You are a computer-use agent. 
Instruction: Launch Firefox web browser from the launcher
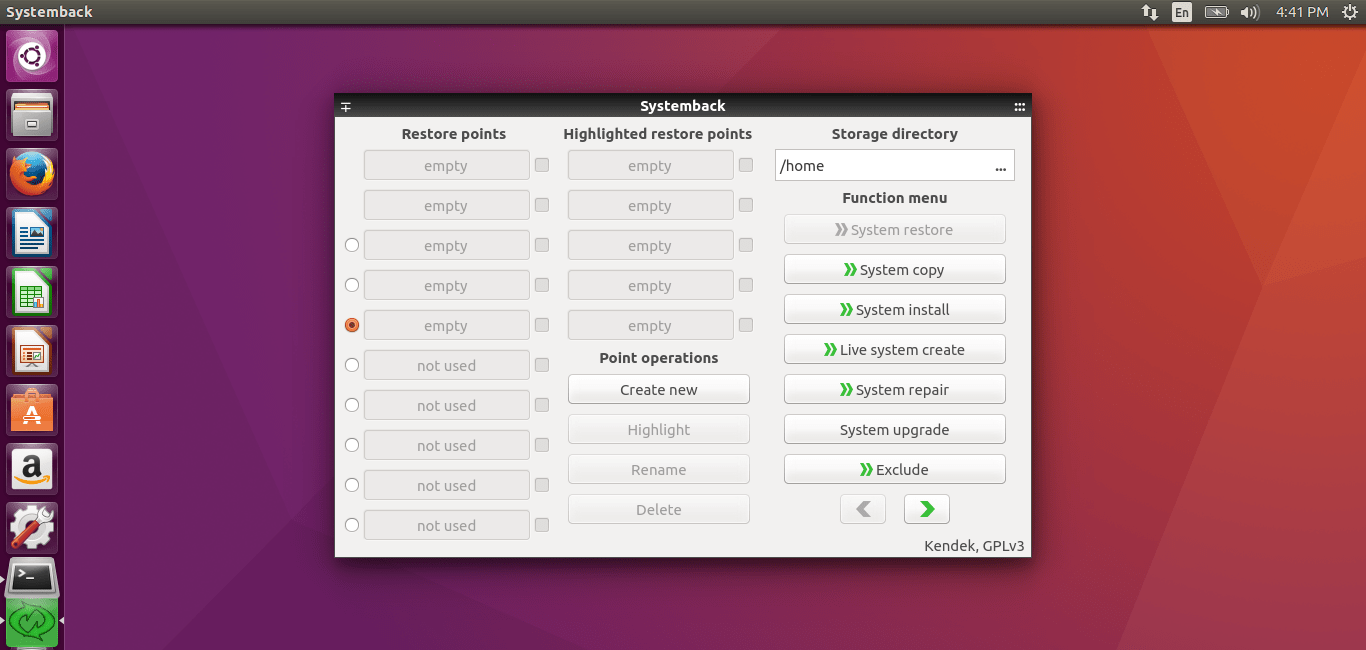[x=32, y=174]
